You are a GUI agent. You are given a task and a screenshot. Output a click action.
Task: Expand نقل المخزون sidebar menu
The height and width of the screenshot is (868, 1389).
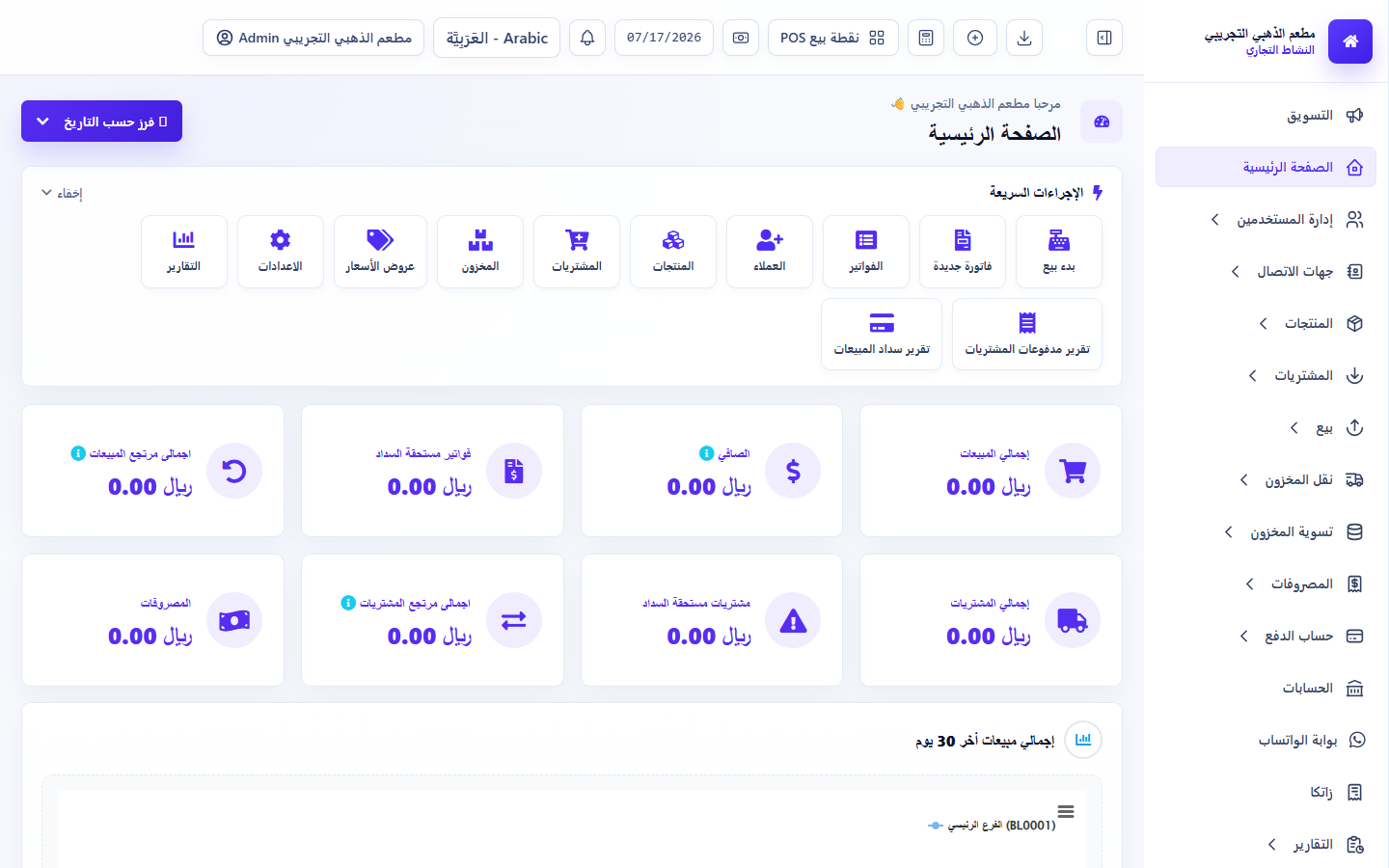tap(1266, 480)
